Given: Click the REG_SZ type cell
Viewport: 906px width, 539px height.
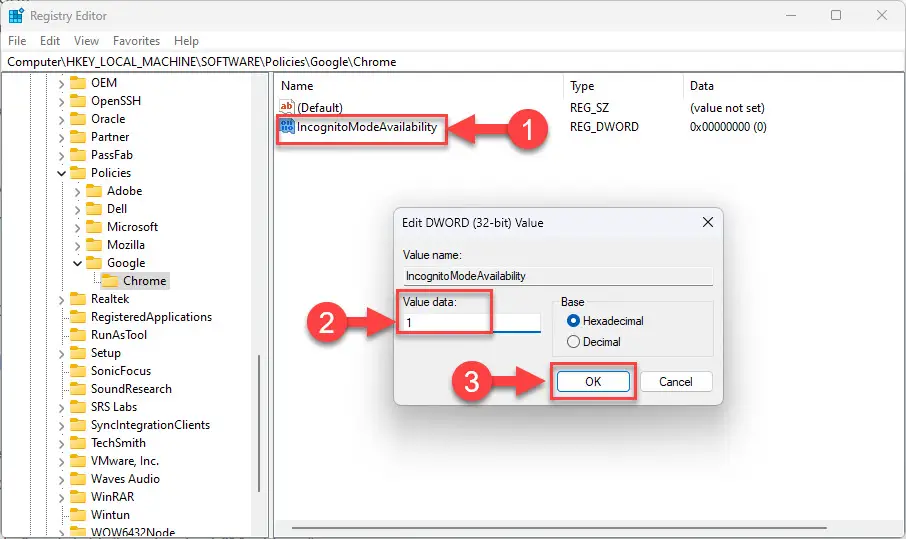Looking at the screenshot, I should click(x=589, y=107).
